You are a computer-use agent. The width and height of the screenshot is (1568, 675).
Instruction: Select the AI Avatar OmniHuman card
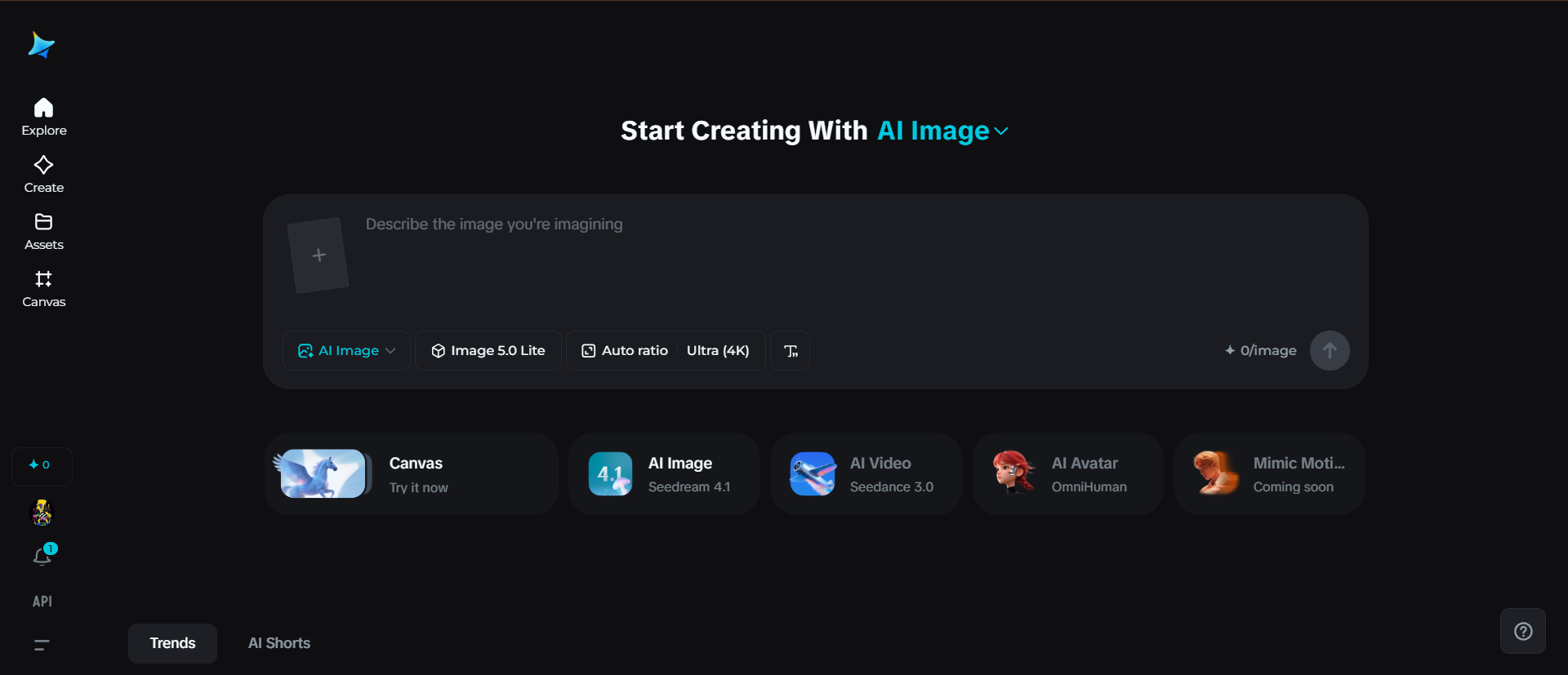1068,473
